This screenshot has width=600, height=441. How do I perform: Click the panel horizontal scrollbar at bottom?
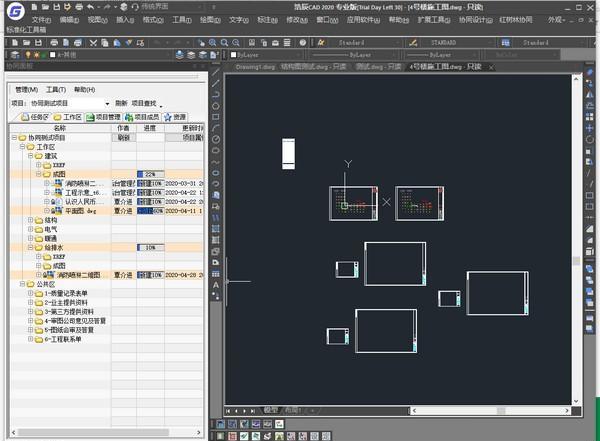point(93,432)
